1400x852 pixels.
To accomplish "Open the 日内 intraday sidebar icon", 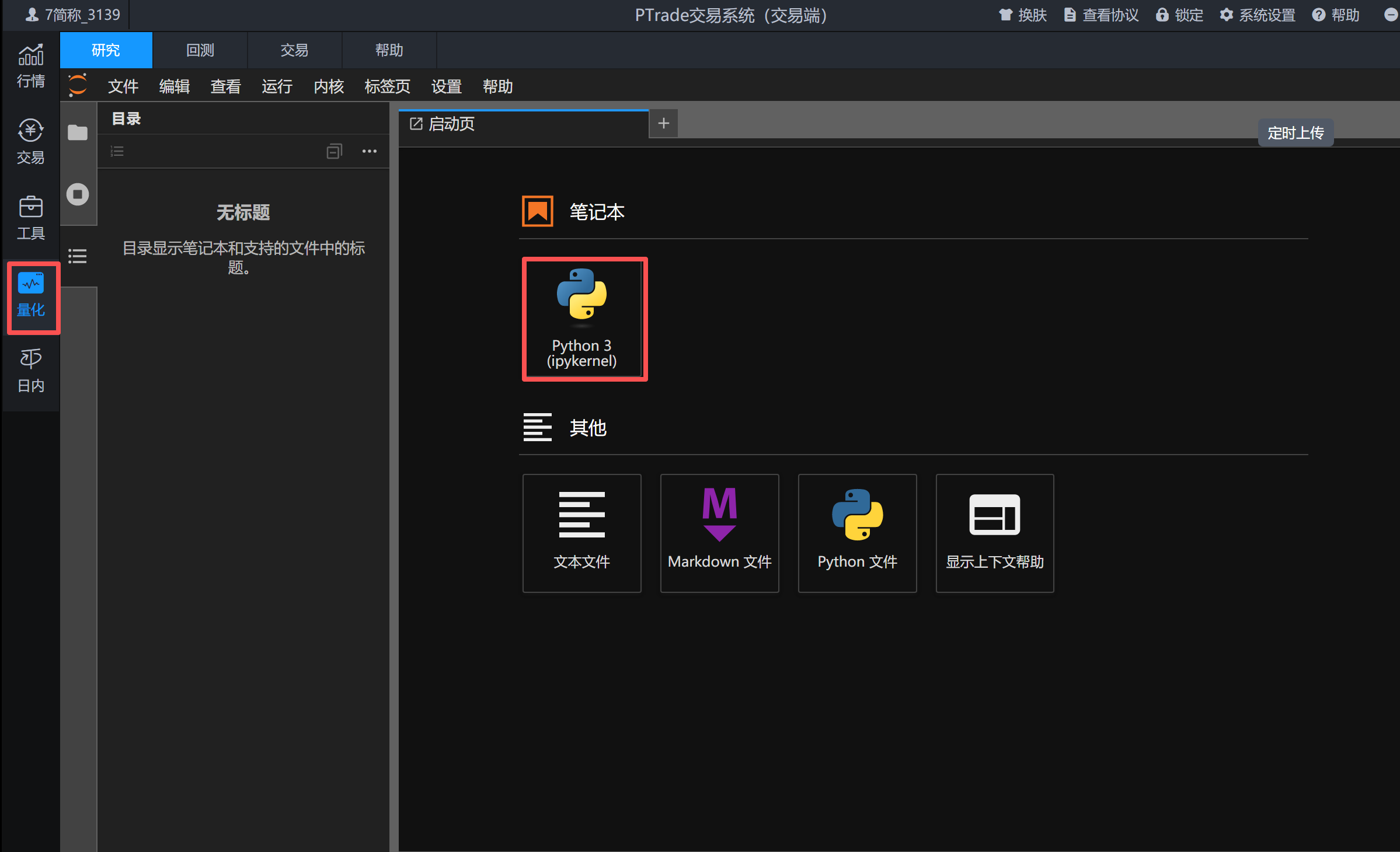I will click(30, 371).
